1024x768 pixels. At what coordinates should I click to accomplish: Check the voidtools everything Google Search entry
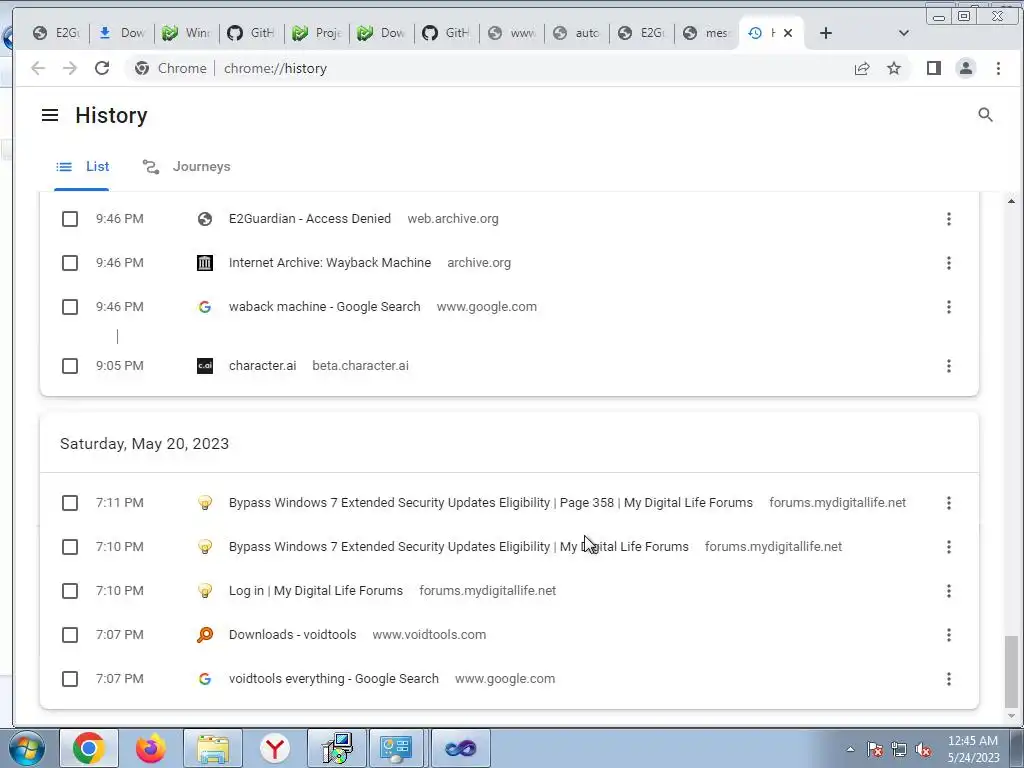click(70, 679)
